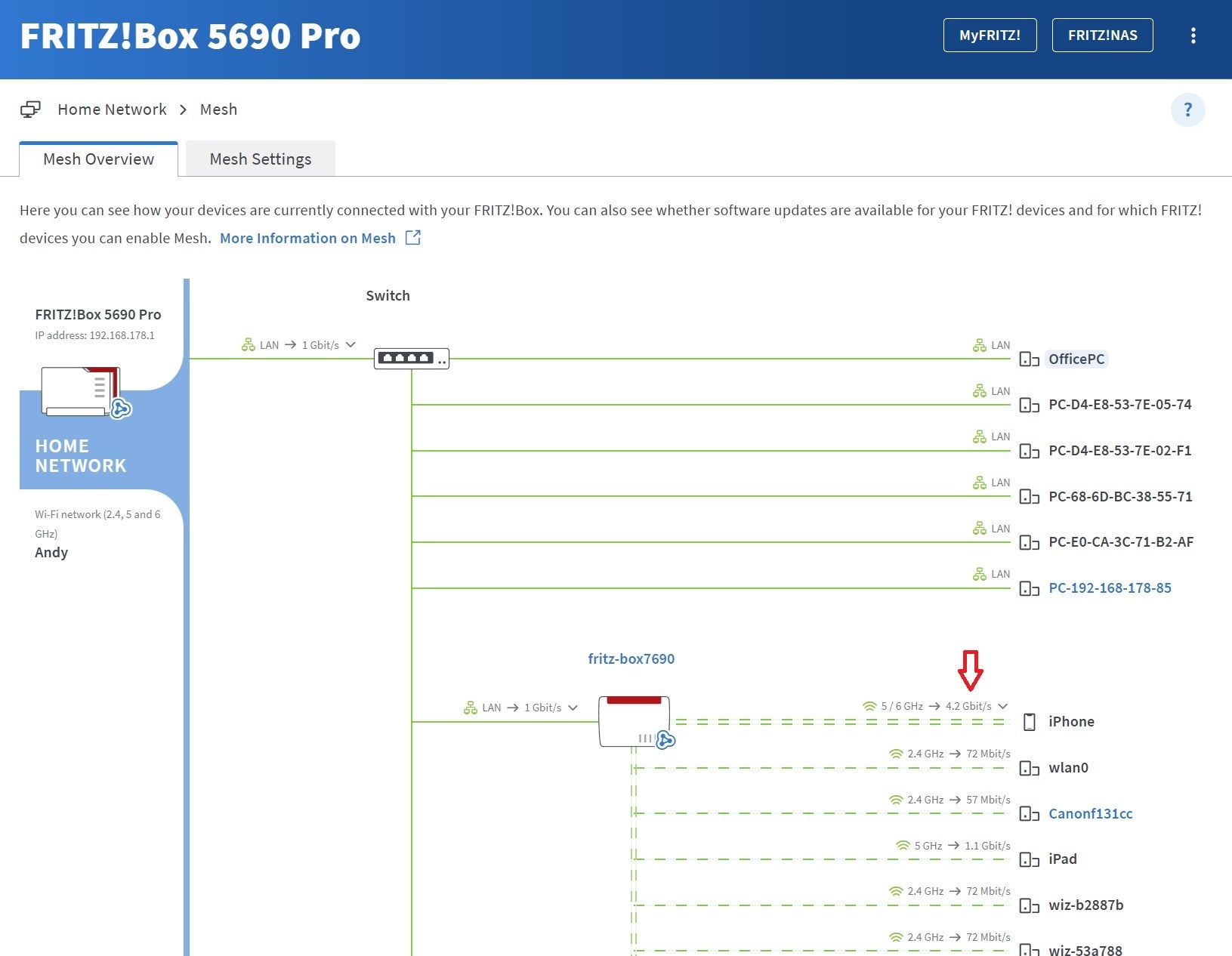1232x956 pixels.
Task: Click device icon for PC-E0-CA-3C-71-B2-AF
Action: click(1030, 543)
